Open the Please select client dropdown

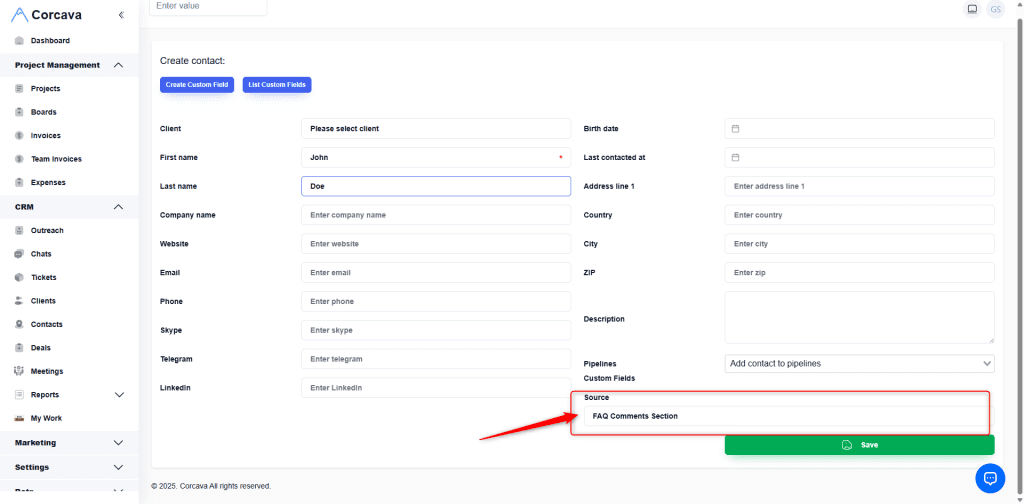(x=436, y=129)
